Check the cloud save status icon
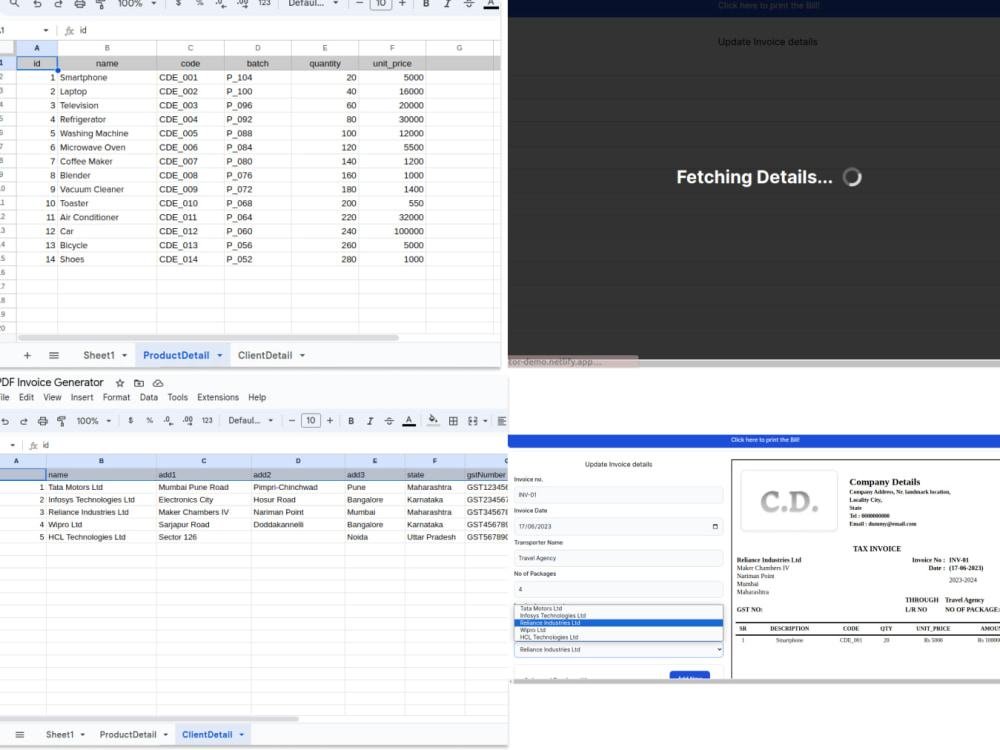 click(158, 383)
